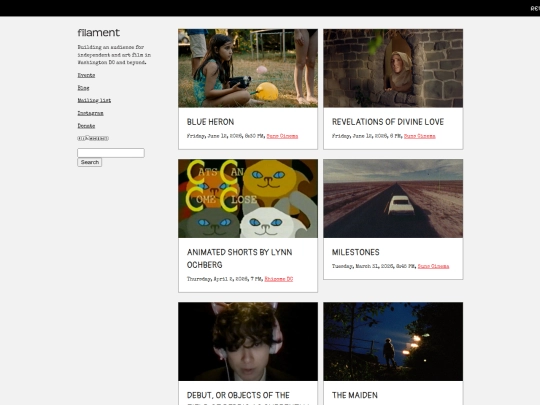Click the Animated Shorts Thursday, April 2 date text

225,279
